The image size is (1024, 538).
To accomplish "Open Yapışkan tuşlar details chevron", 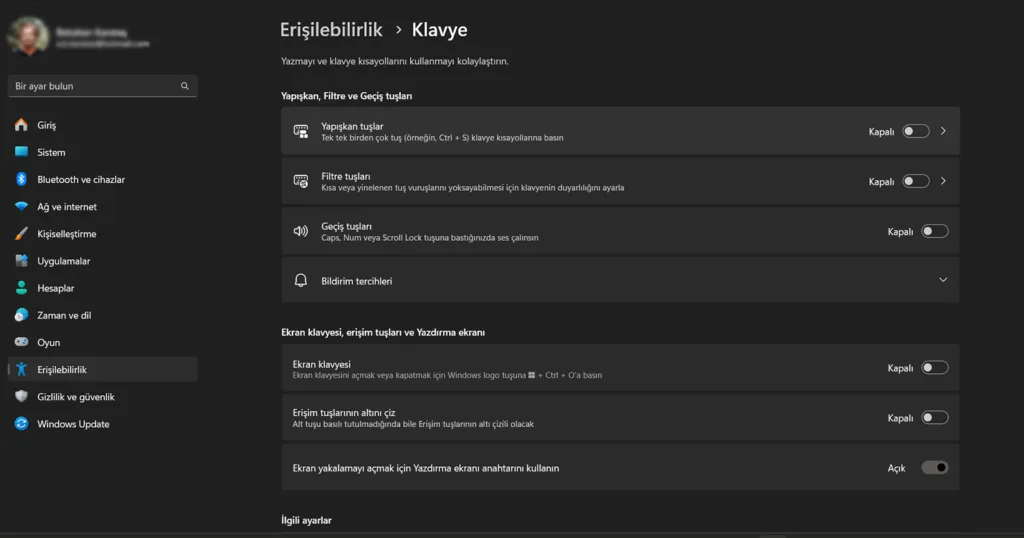I will click(x=943, y=131).
